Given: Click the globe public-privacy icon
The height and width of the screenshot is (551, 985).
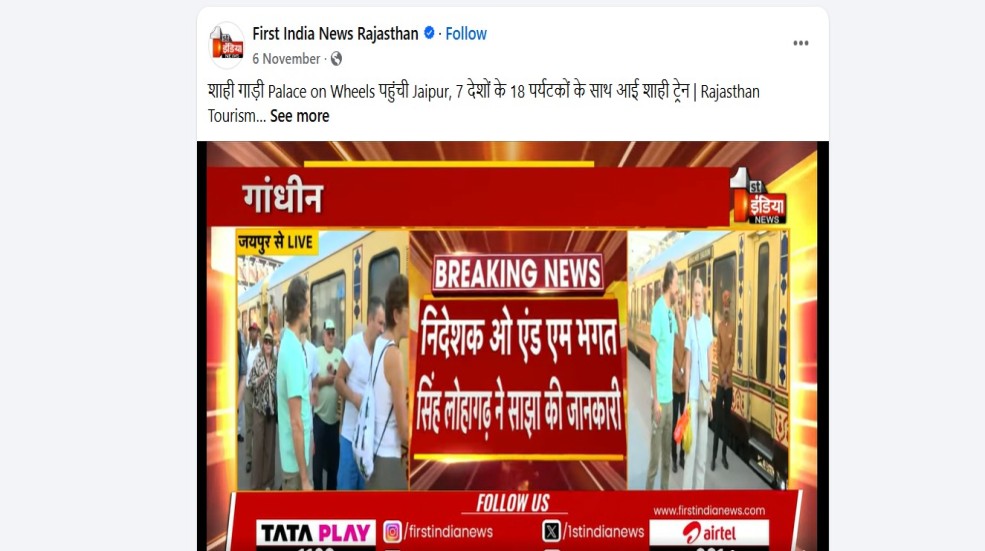Looking at the screenshot, I should click(337, 59).
